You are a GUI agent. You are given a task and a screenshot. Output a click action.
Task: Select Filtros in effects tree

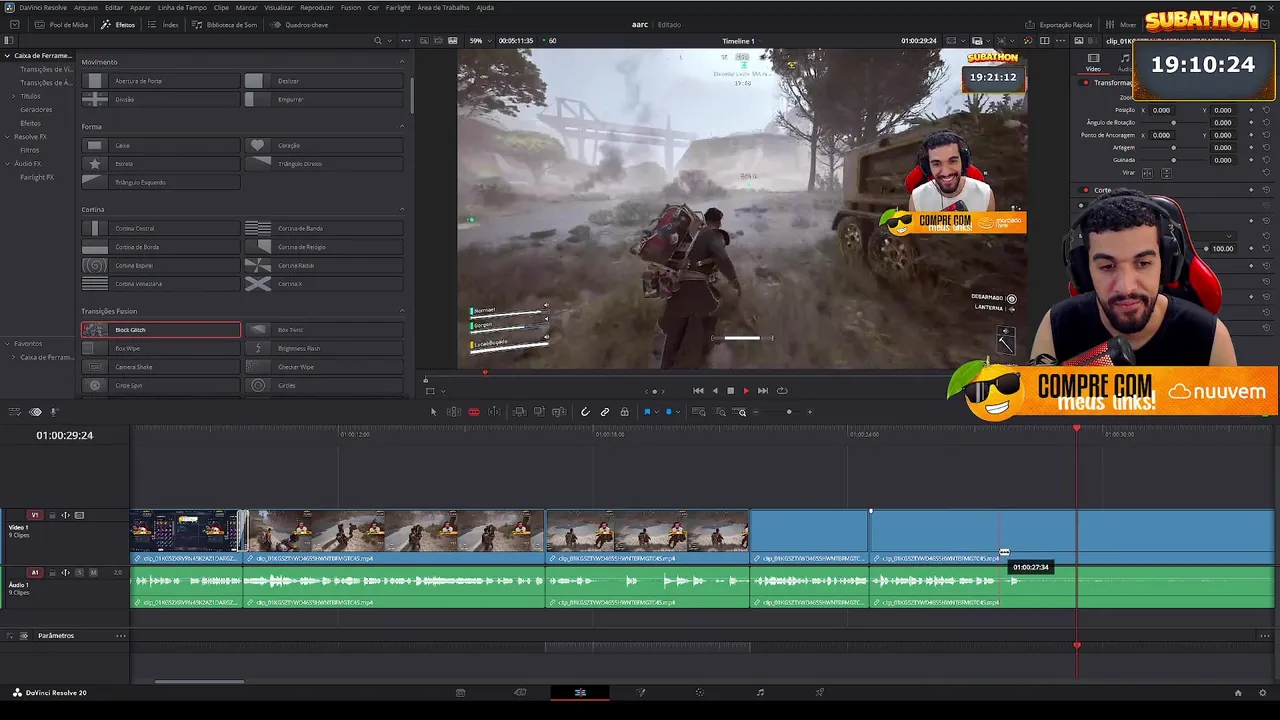coord(30,150)
